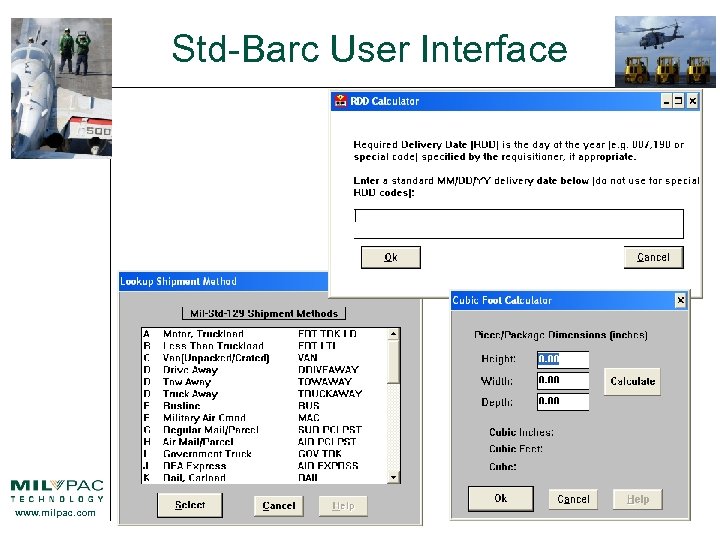720x540 pixels.
Task: Select Military Air Cmnd row
Action: 265,417
